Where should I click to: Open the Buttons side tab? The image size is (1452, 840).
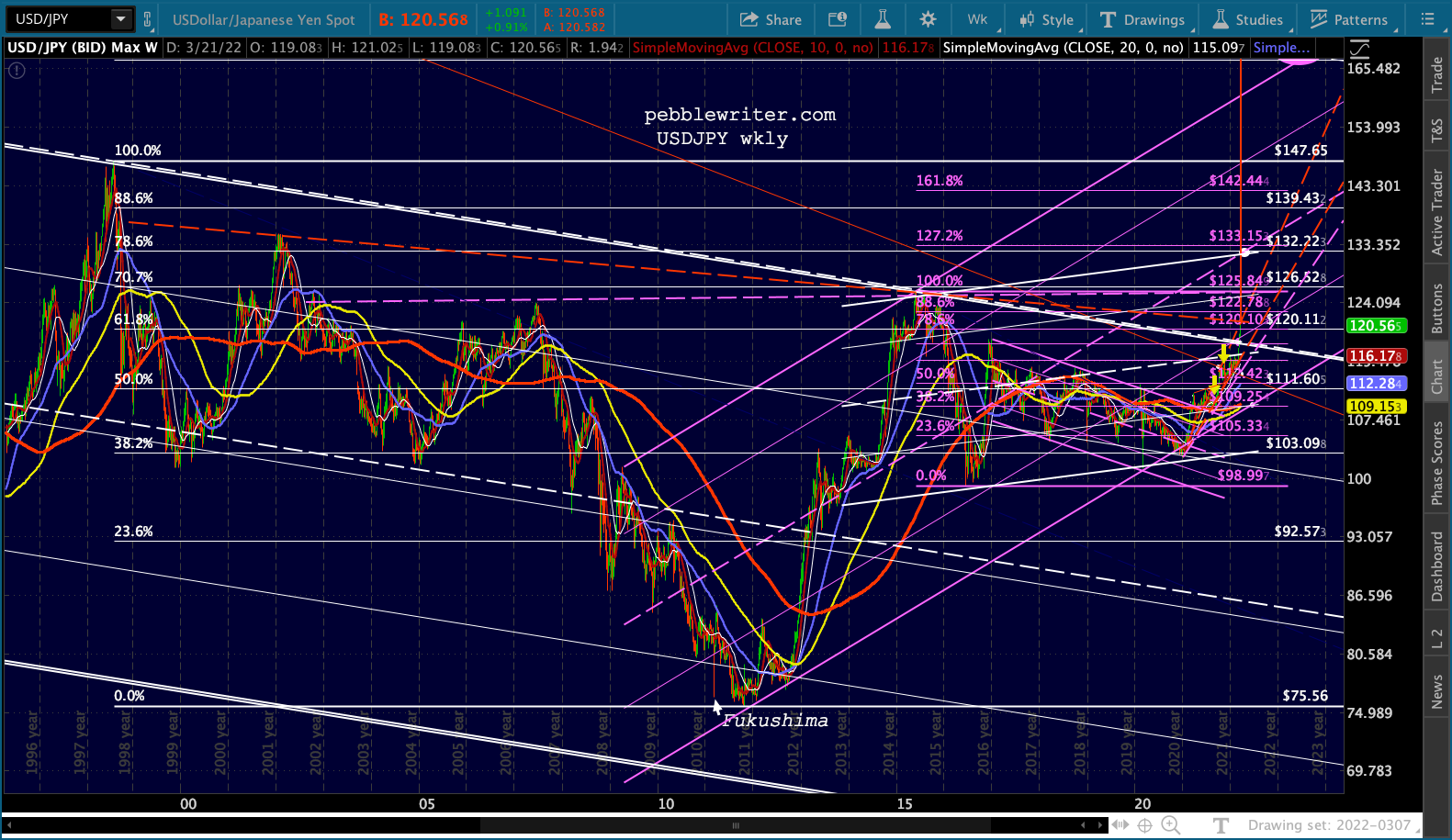click(1437, 308)
